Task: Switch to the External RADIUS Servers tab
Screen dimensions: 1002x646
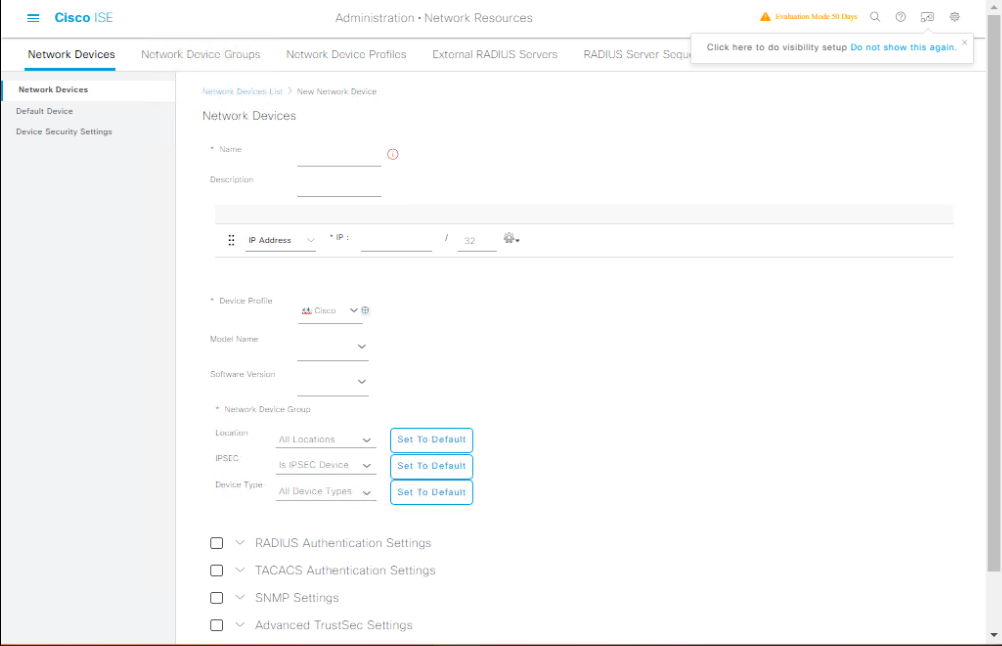Action: pyautogui.click(x=495, y=55)
